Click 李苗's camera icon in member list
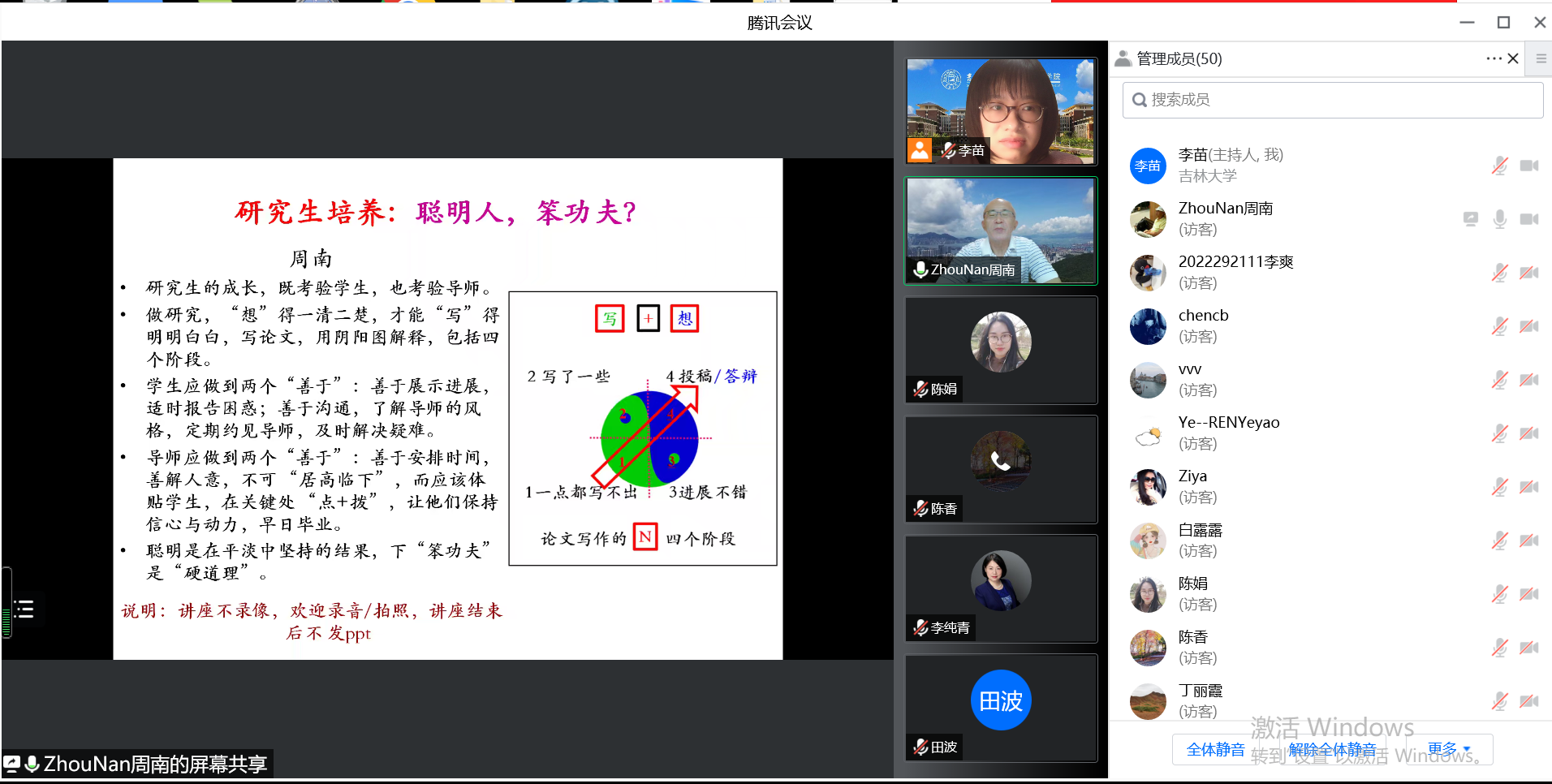This screenshot has width=1552, height=784. 1529,166
